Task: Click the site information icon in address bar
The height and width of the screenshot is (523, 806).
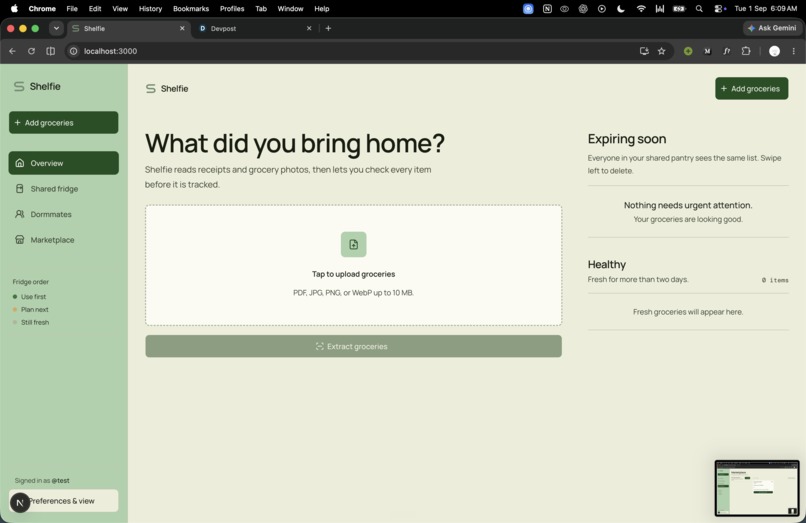Action: point(74,51)
